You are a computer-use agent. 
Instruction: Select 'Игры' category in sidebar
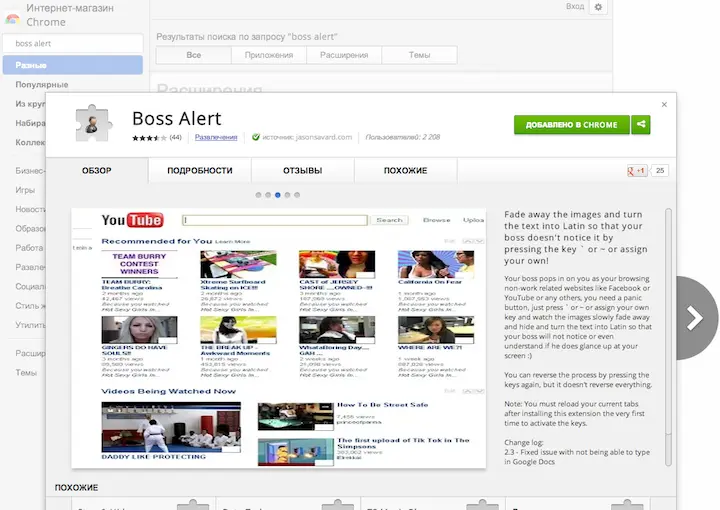[x=25, y=190]
